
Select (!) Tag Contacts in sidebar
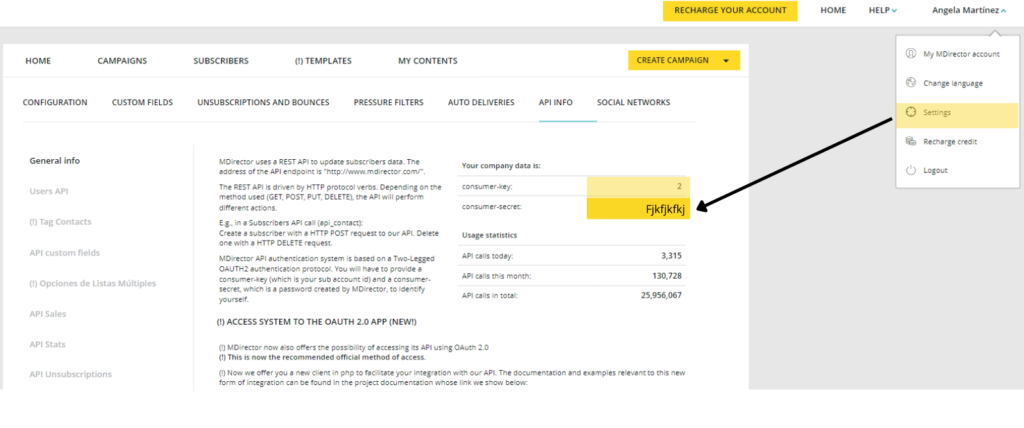61,222
